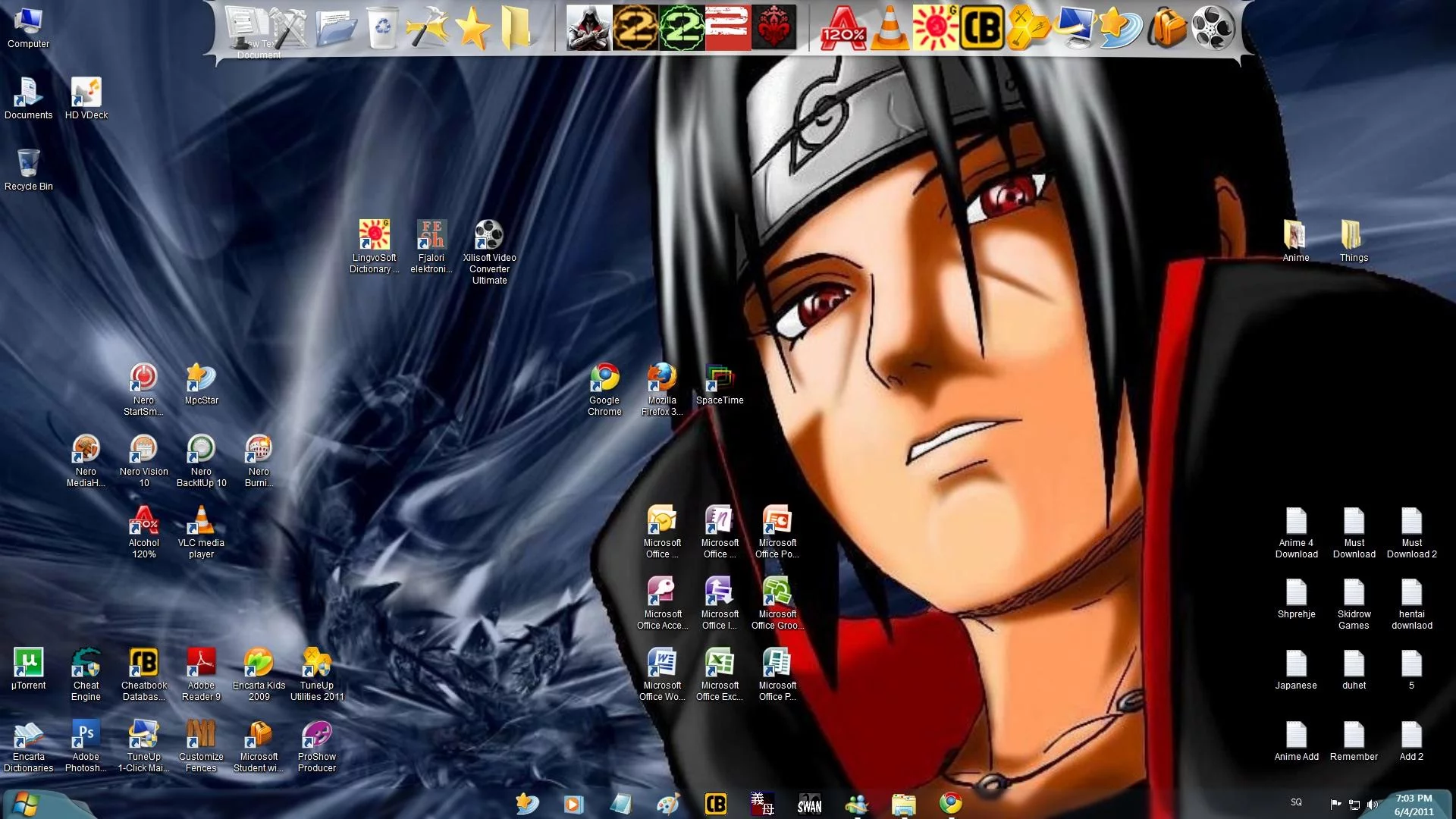Image resolution: width=1456 pixels, height=819 pixels.
Task: Launch Customize Fences shortcut
Action: click(x=201, y=745)
